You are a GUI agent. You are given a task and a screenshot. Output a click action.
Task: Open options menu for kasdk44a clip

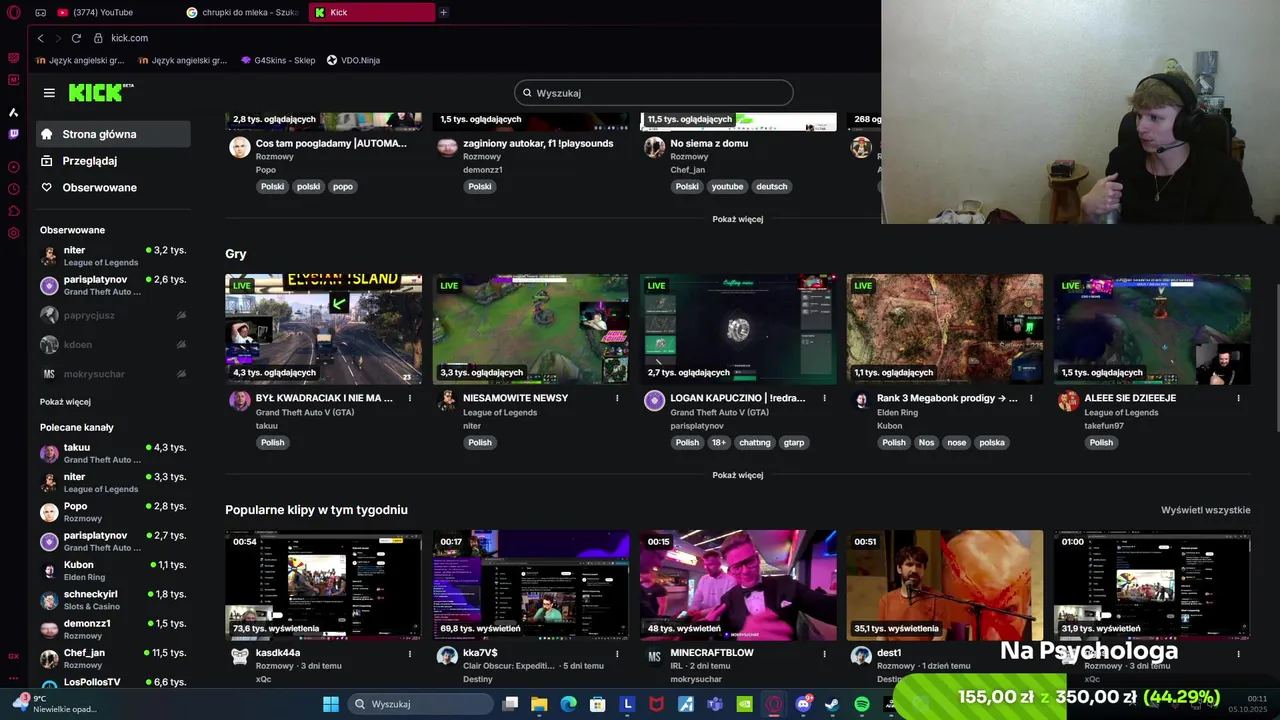point(410,653)
